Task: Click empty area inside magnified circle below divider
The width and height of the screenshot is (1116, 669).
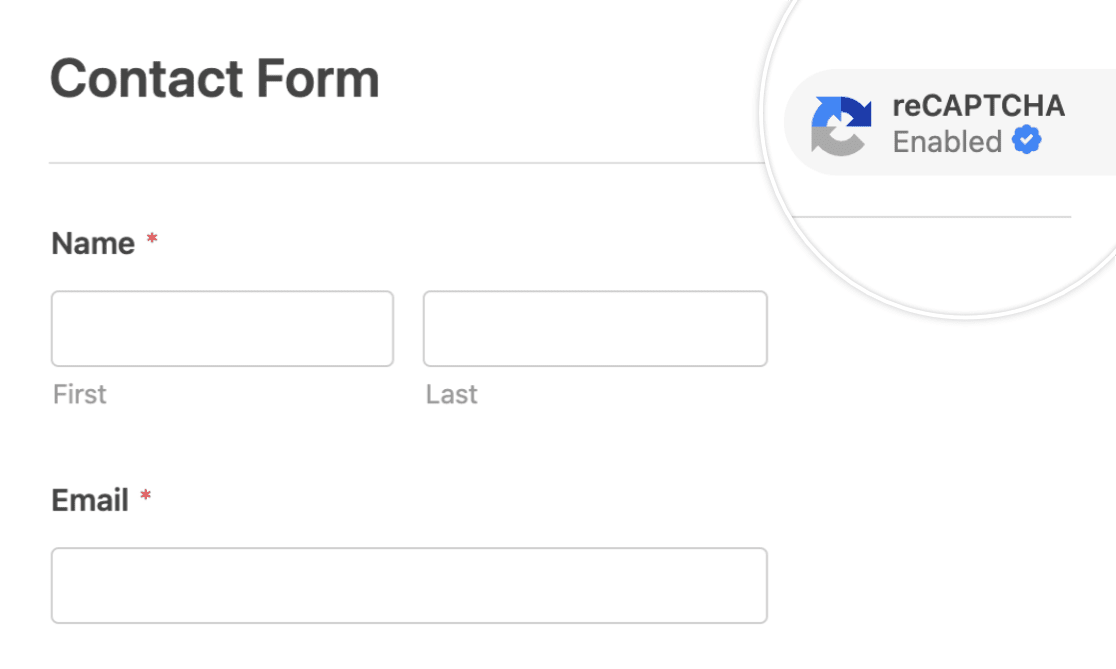Action: 940,260
